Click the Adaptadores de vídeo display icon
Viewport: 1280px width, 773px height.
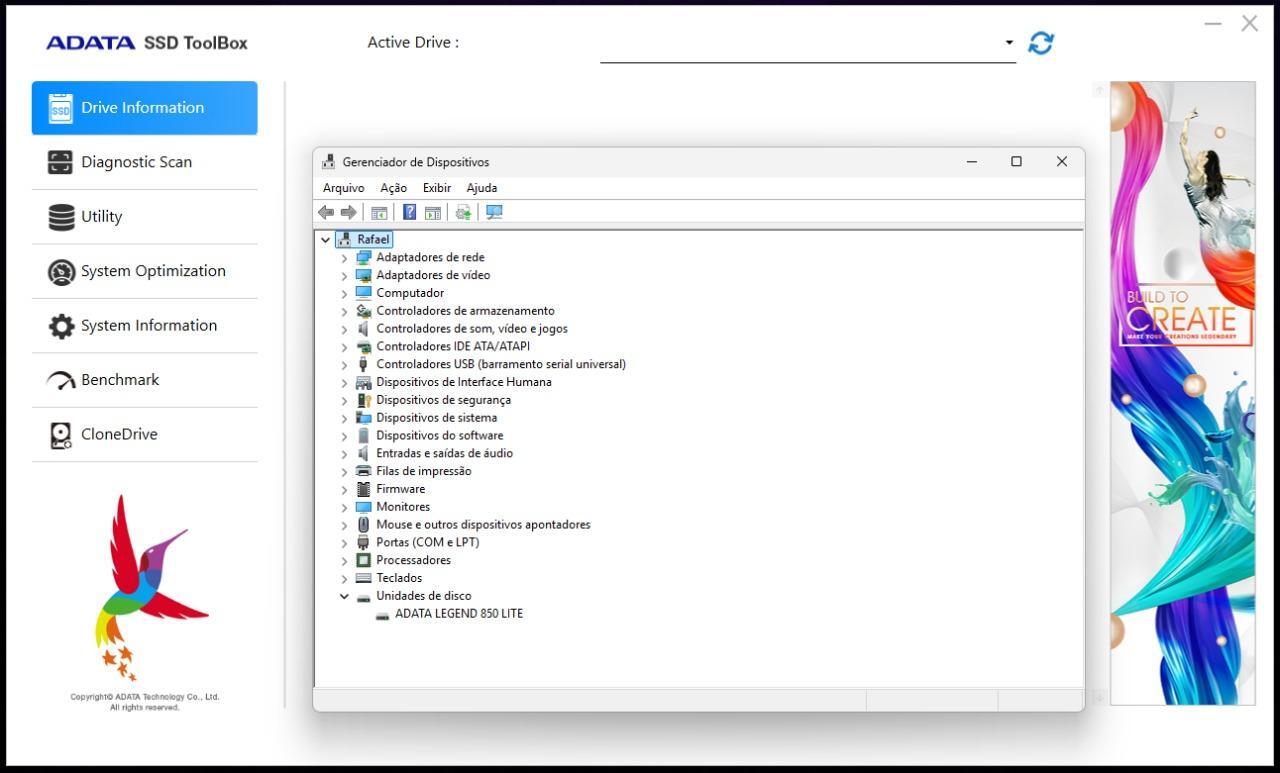click(363, 276)
